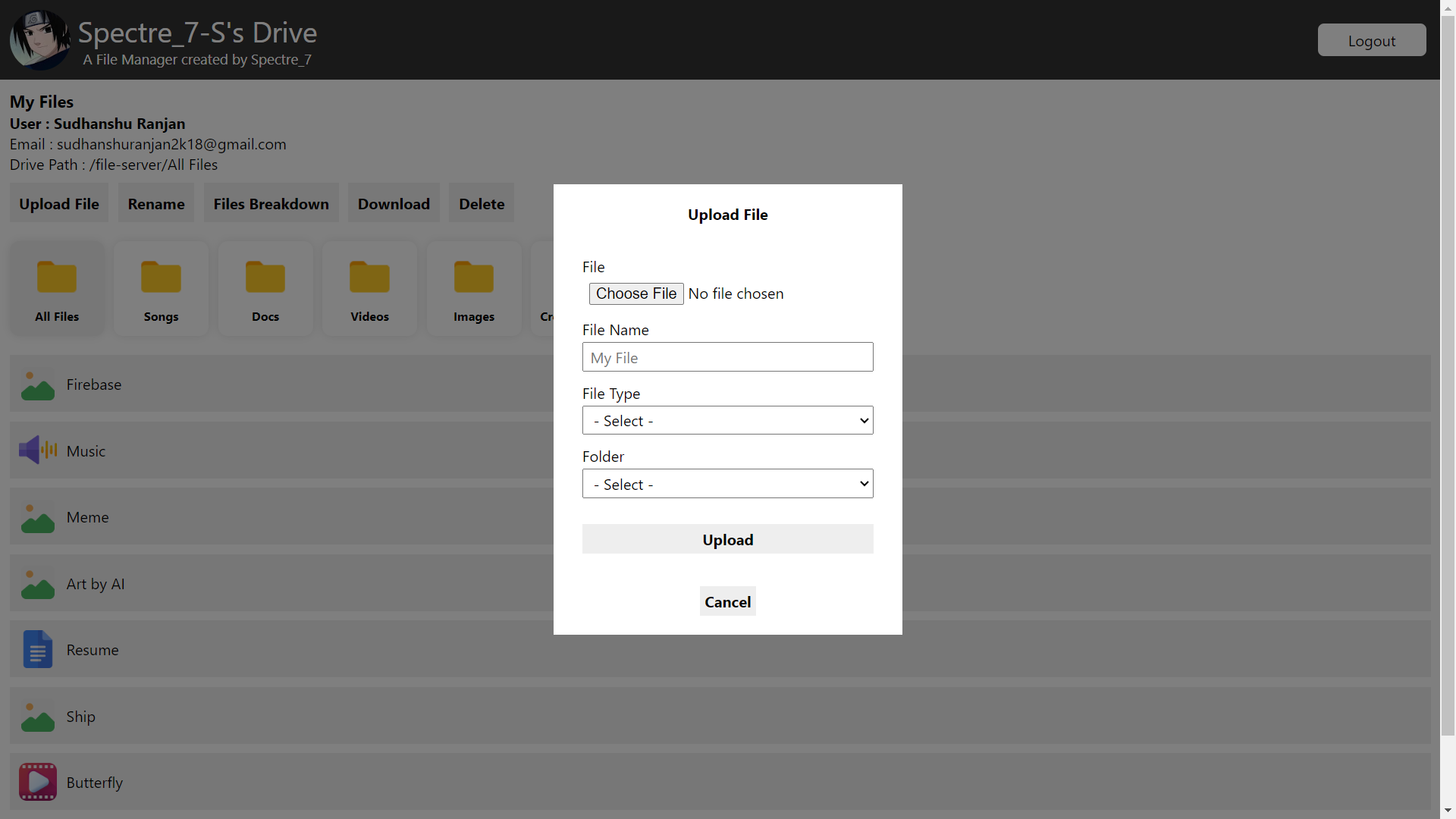Open the Docs folder icon

(x=265, y=278)
